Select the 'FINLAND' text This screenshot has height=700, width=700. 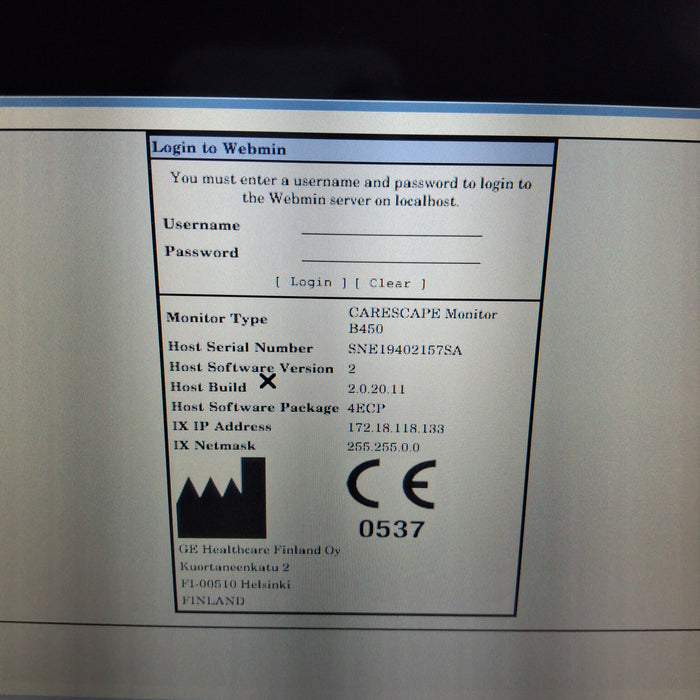[213, 600]
